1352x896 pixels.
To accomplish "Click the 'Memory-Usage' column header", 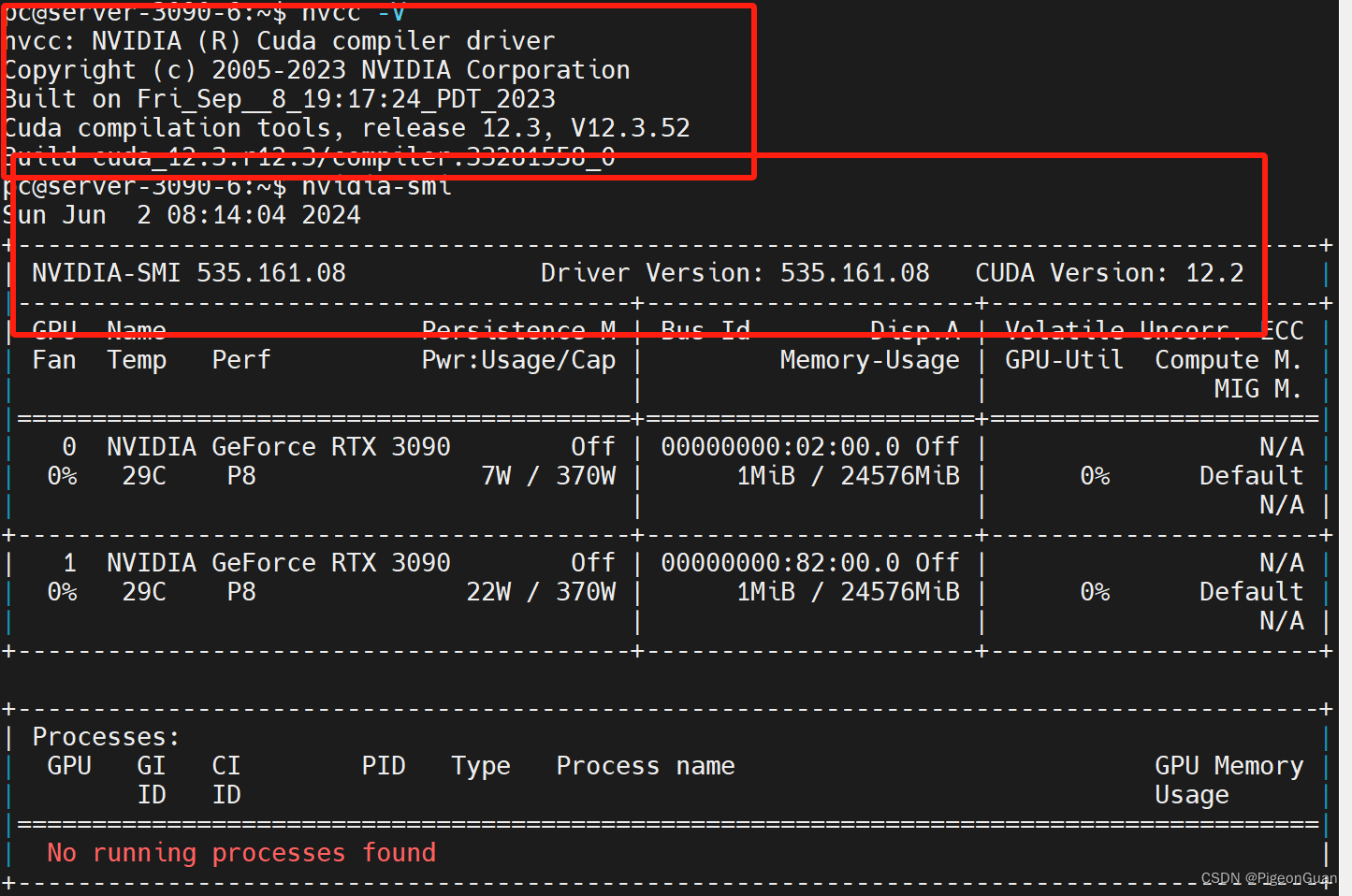I will (x=870, y=361).
